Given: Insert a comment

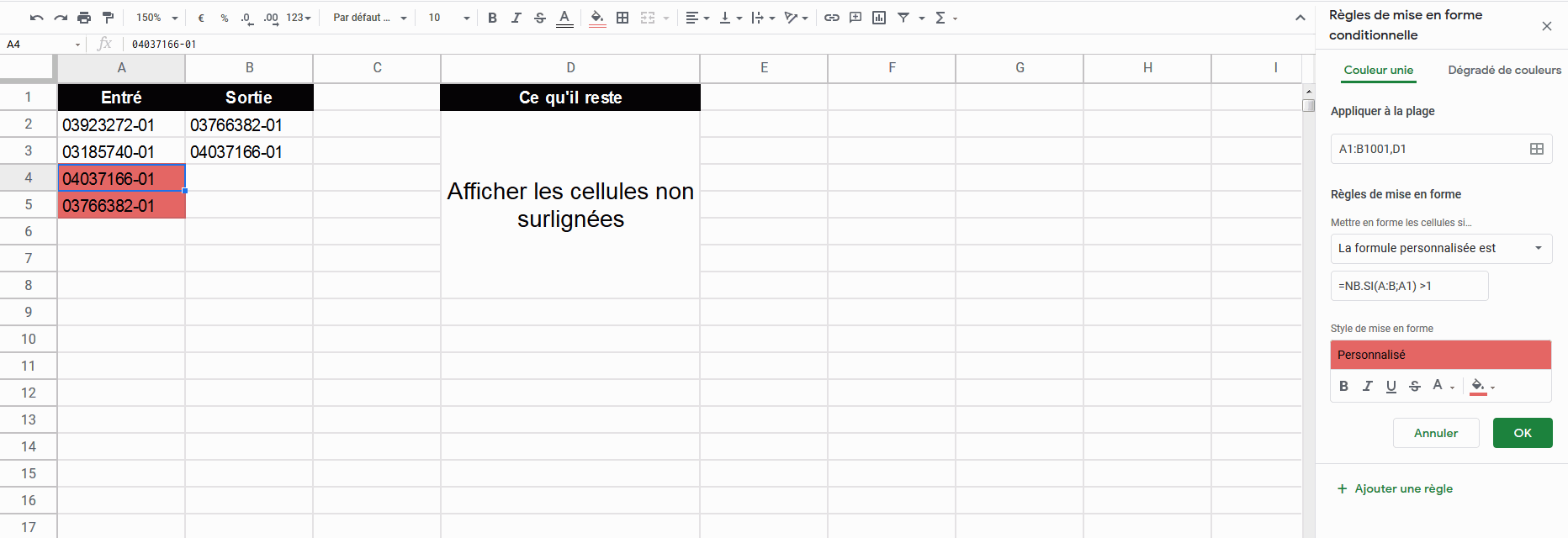Looking at the screenshot, I should click(x=856, y=18).
